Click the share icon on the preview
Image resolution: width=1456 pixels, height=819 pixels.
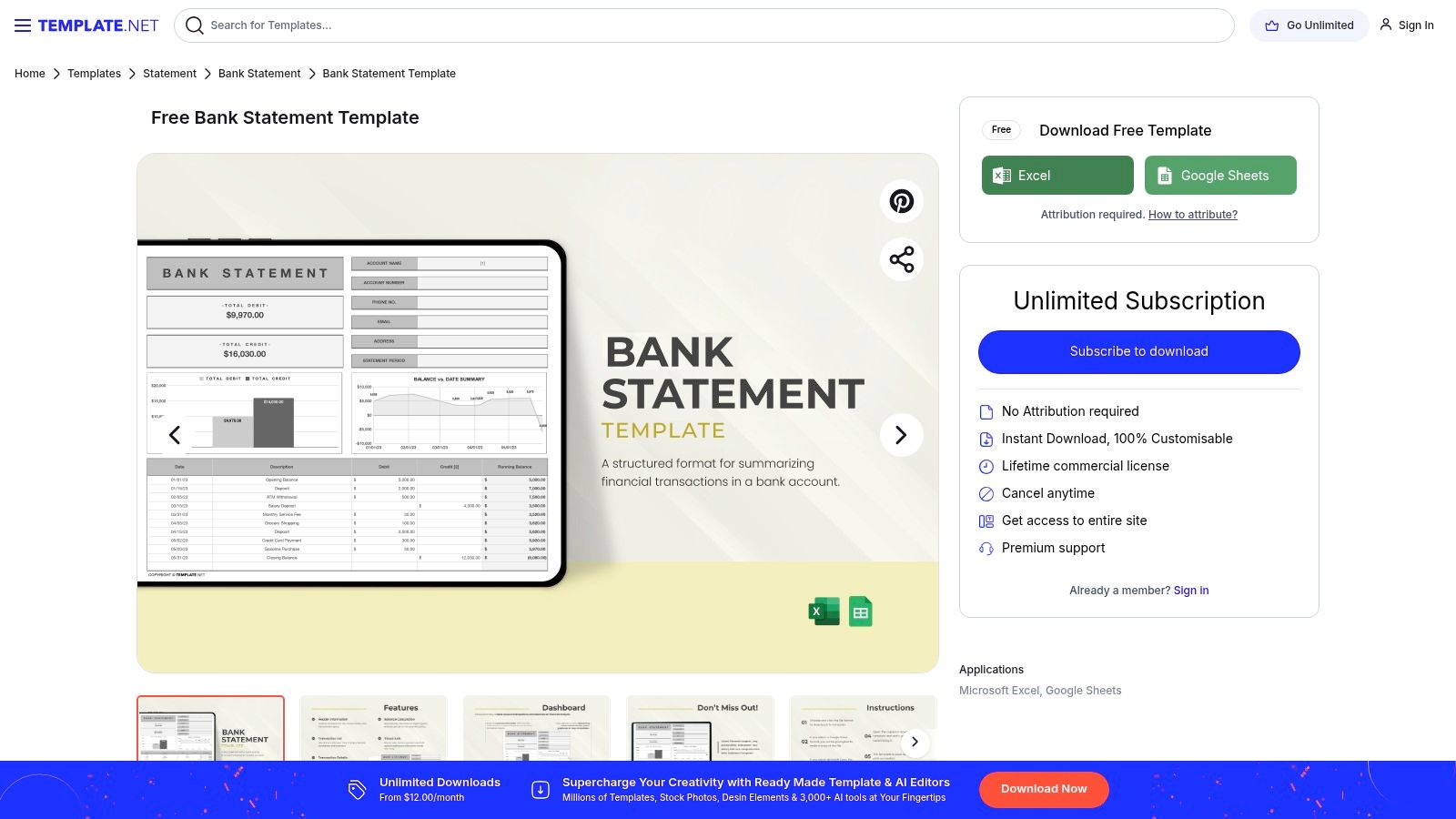pos(902,259)
